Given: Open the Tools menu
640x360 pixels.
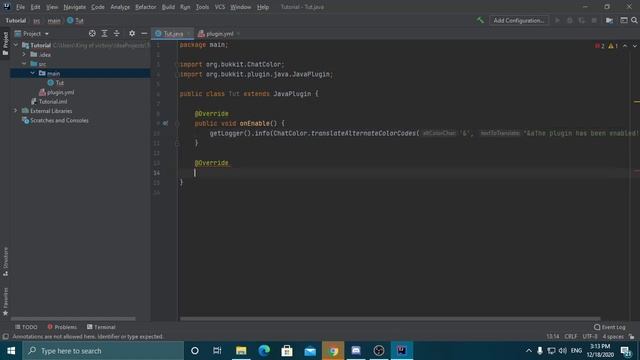Looking at the screenshot, I should (x=202, y=7).
